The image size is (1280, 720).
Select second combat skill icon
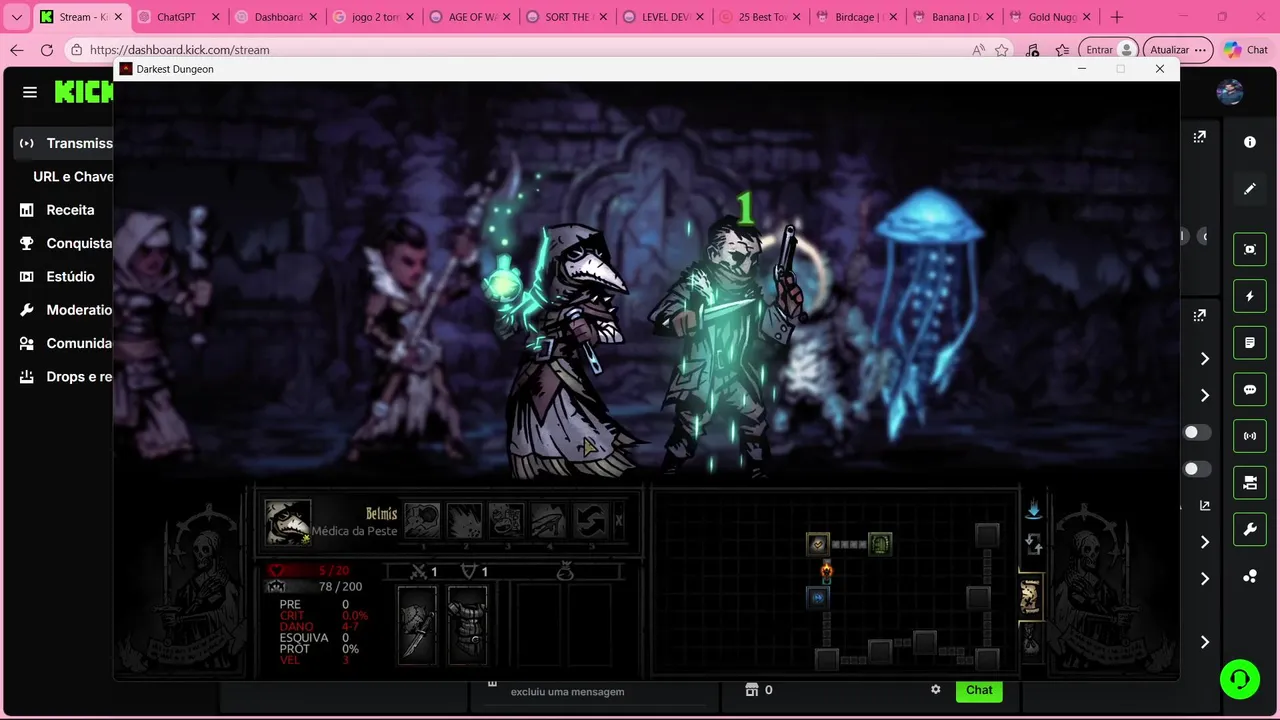point(464,520)
